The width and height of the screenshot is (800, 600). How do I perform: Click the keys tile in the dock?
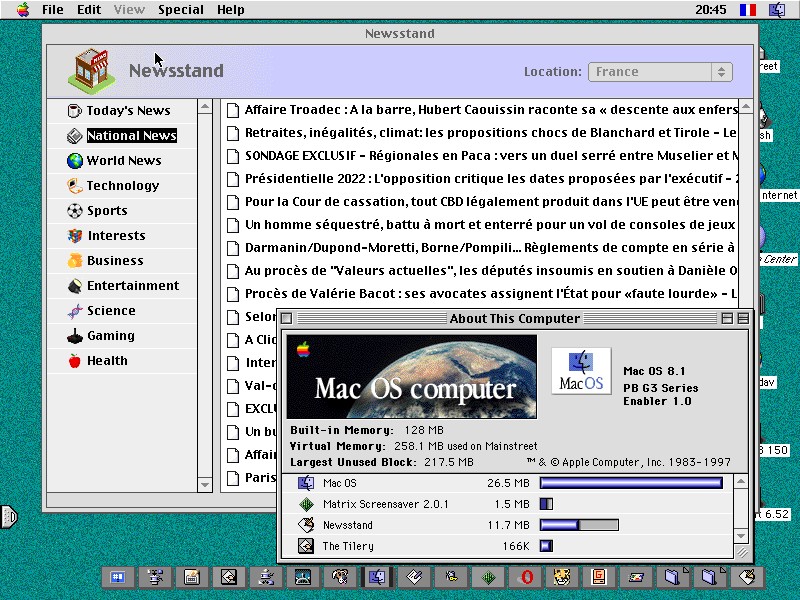[x=452, y=577]
